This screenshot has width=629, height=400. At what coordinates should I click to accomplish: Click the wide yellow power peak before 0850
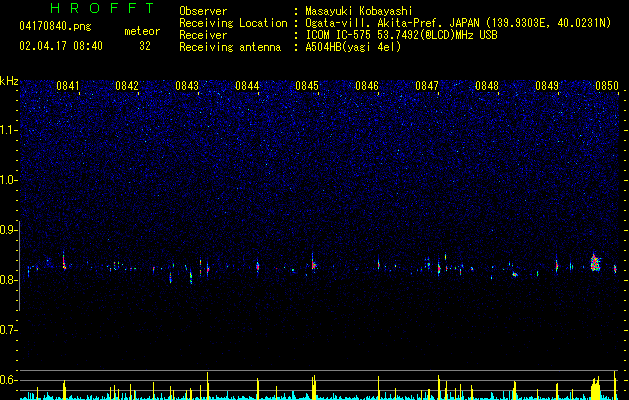[x=596, y=388]
